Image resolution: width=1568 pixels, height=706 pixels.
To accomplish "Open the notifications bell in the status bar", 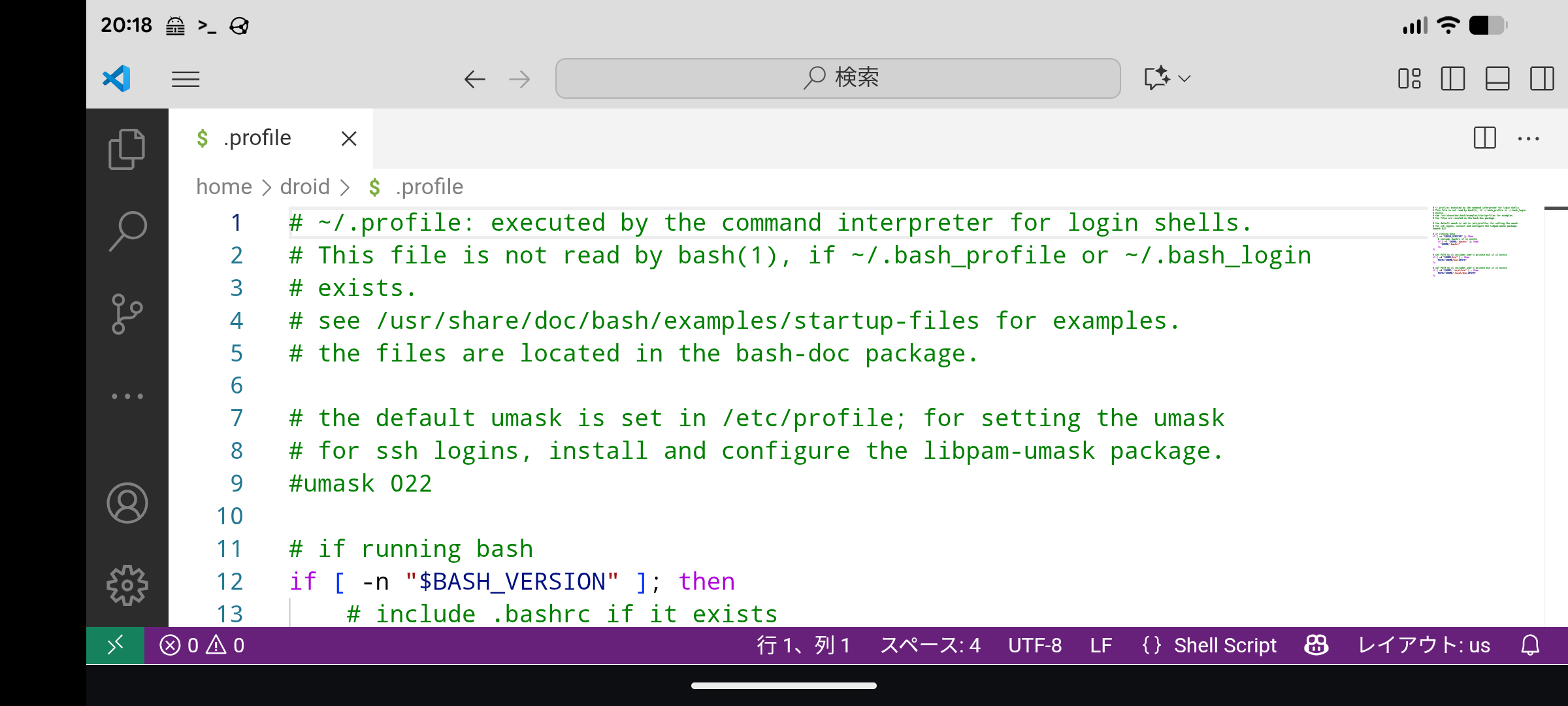I will pos(1529,645).
